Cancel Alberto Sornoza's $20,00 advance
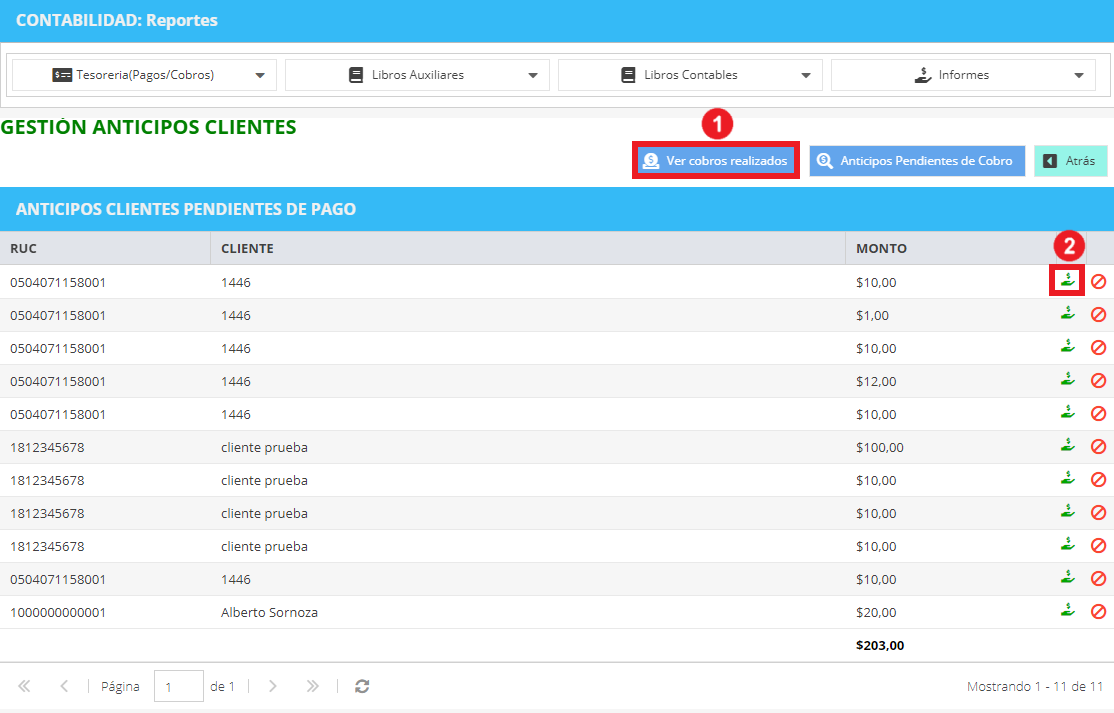 coord(1098,611)
